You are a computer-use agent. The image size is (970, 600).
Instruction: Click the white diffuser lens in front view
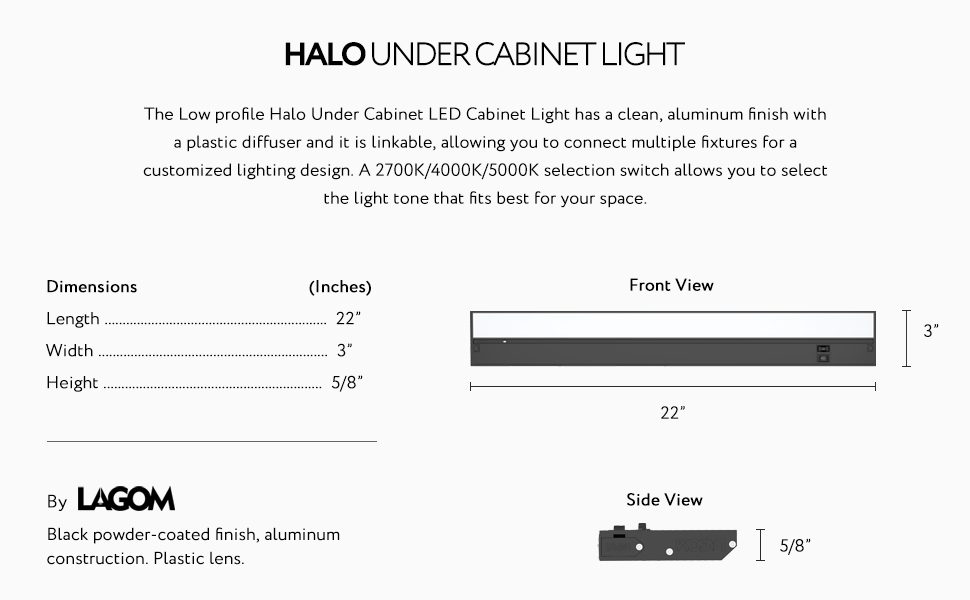pyautogui.click(x=672, y=325)
